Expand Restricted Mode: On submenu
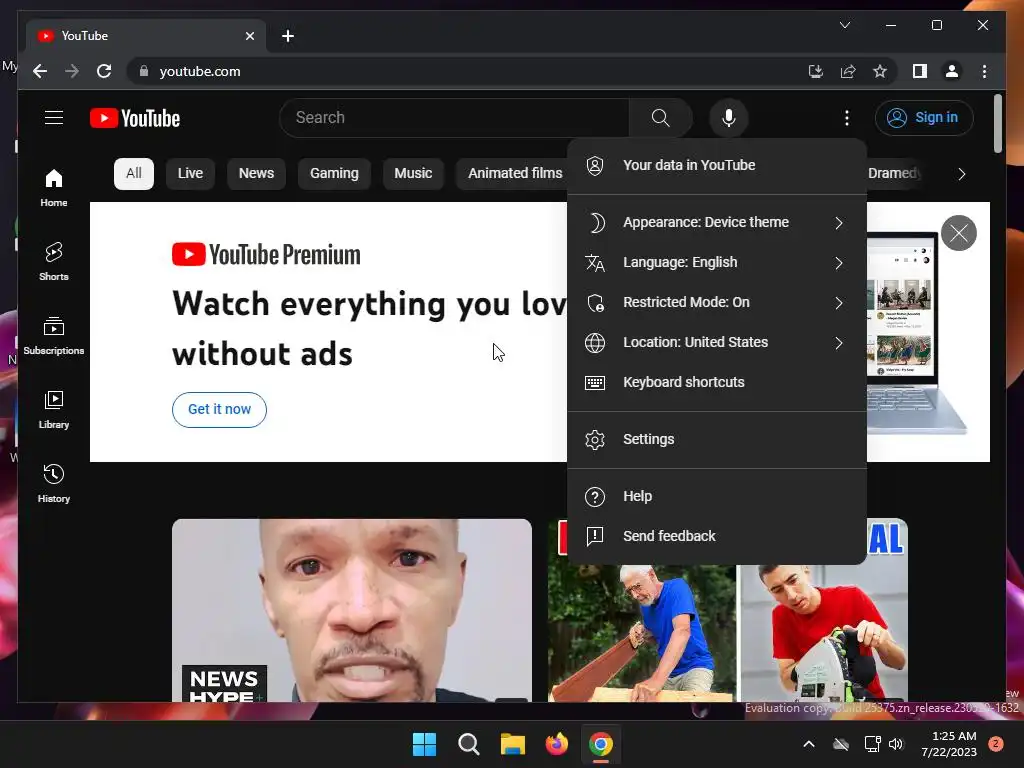Image resolution: width=1024 pixels, height=768 pixels. pos(716,302)
